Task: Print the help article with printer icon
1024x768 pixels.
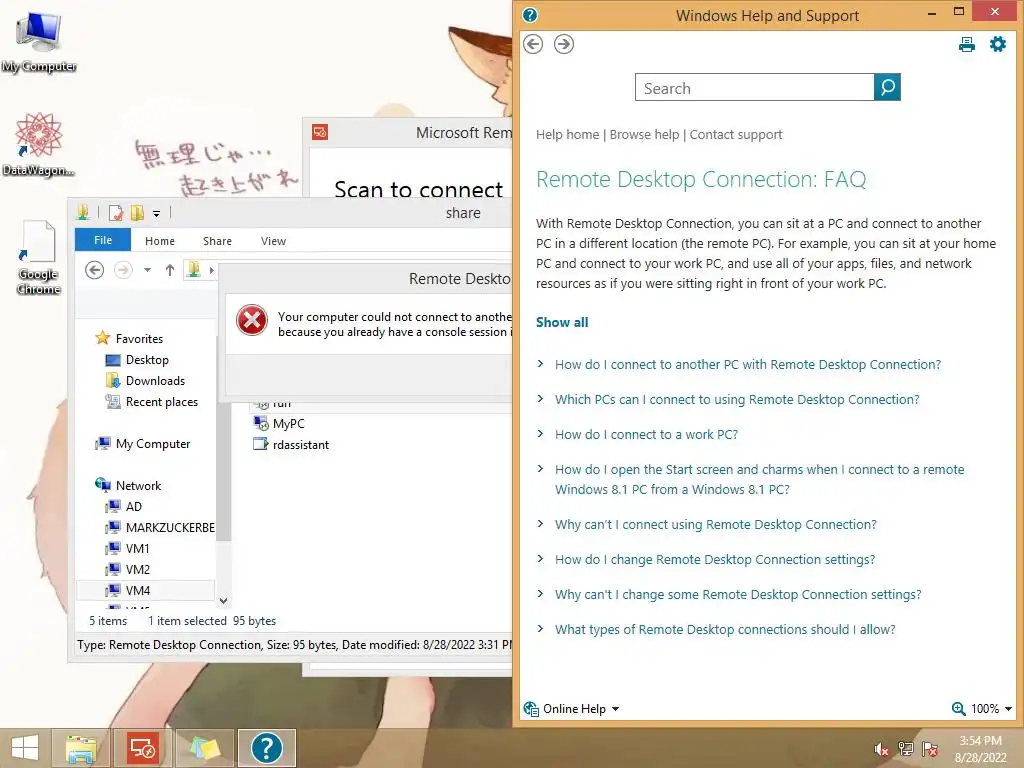Action: click(967, 44)
